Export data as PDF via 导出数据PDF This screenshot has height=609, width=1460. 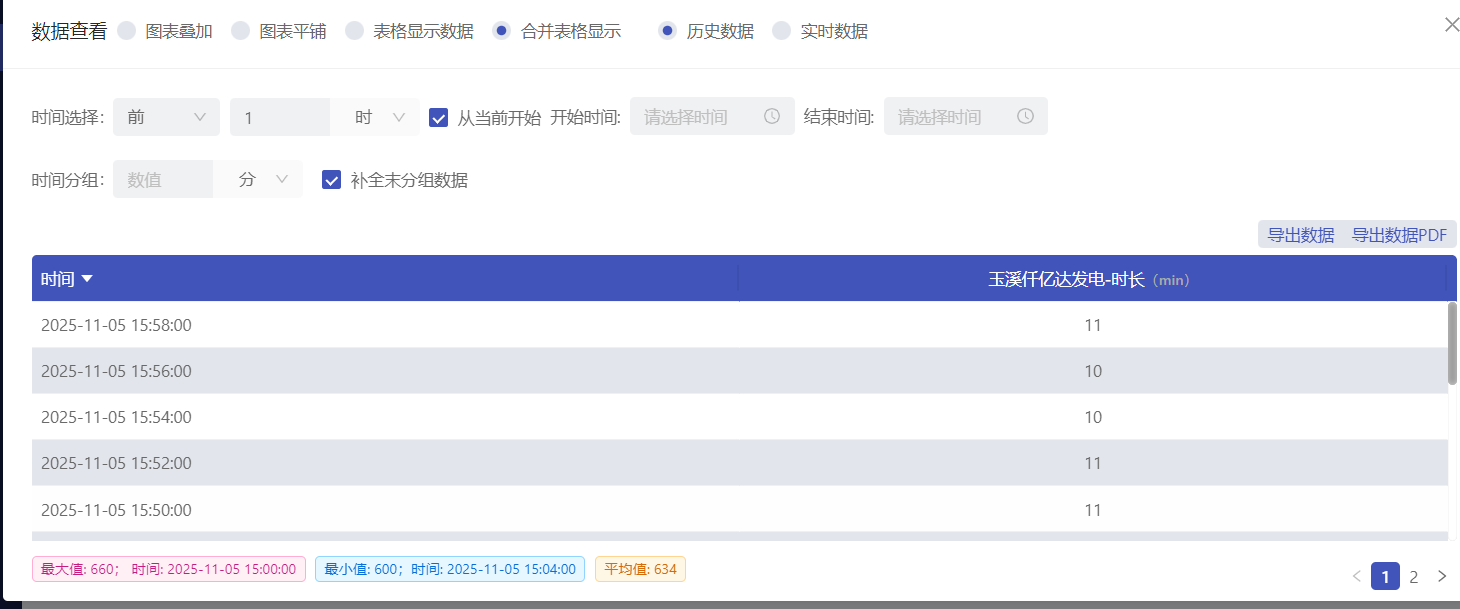coord(1399,235)
